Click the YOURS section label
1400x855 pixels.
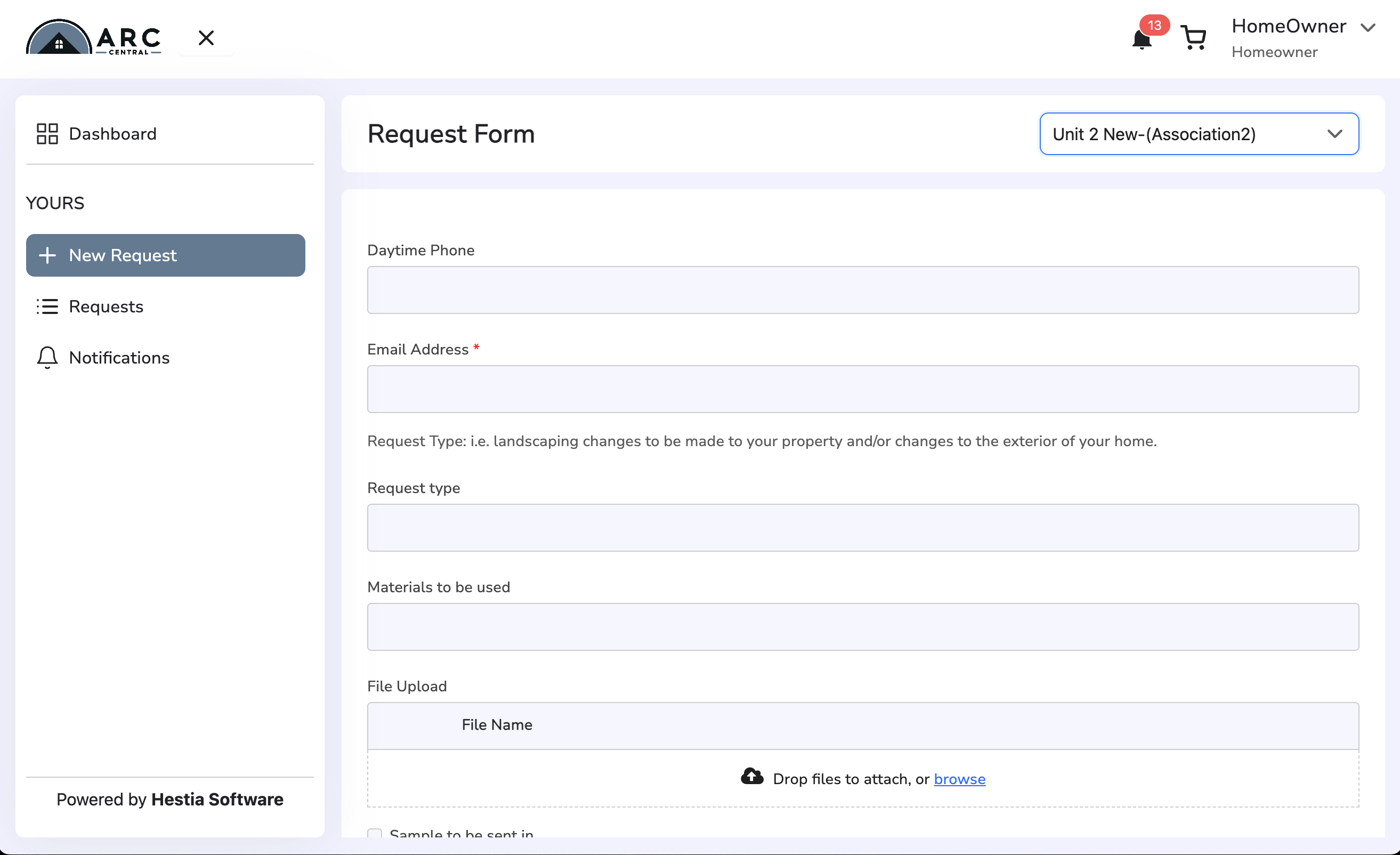click(55, 203)
